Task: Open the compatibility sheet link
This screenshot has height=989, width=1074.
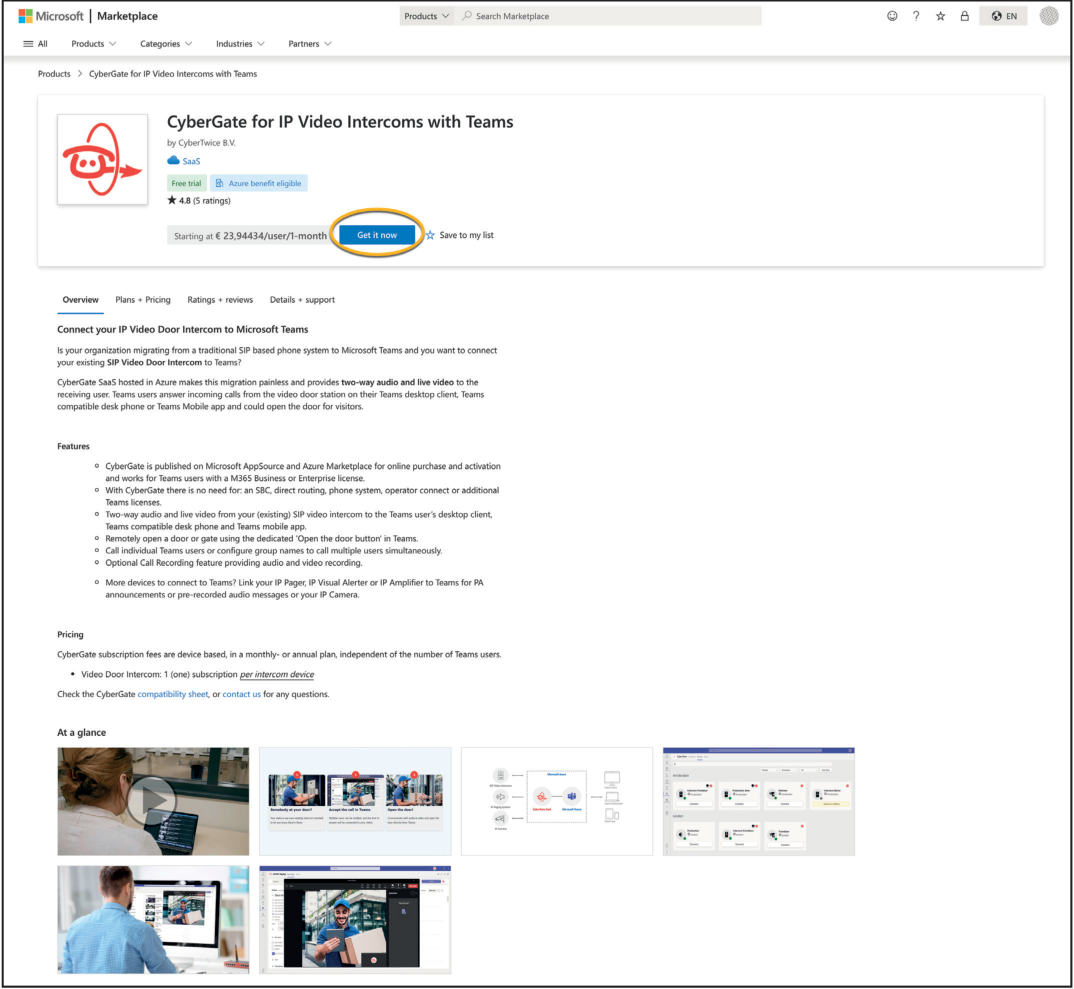Action: pyautogui.click(x=173, y=694)
